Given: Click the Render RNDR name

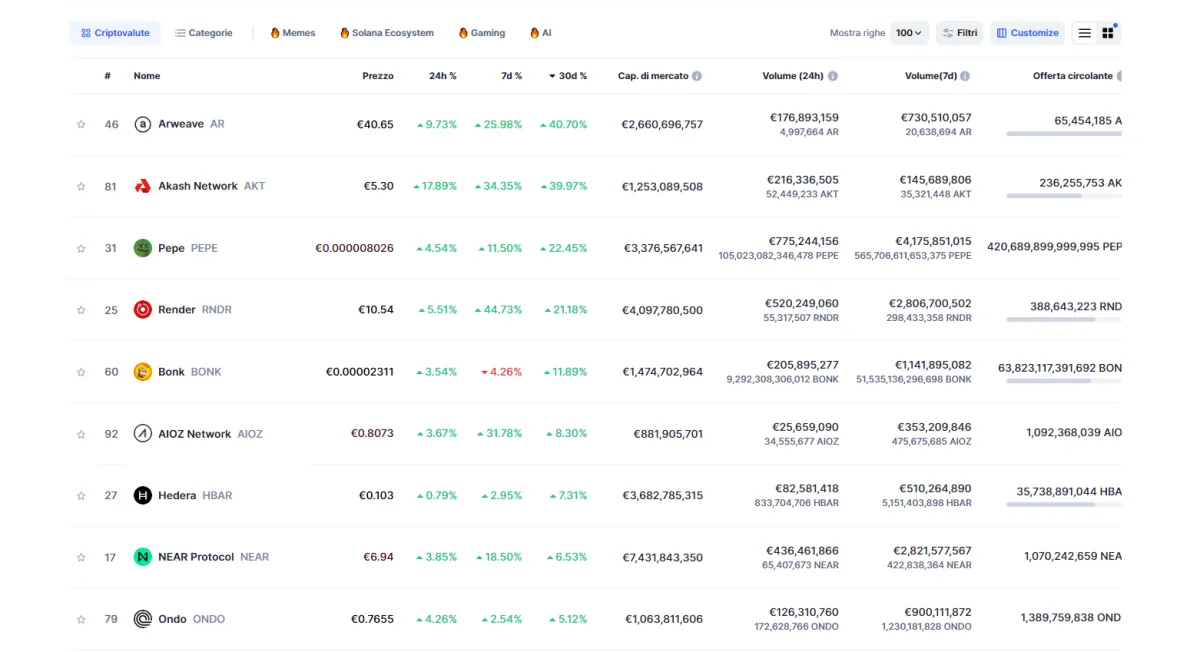Looking at the screenshot, I should pyautogui.click(x=195, y=310).
